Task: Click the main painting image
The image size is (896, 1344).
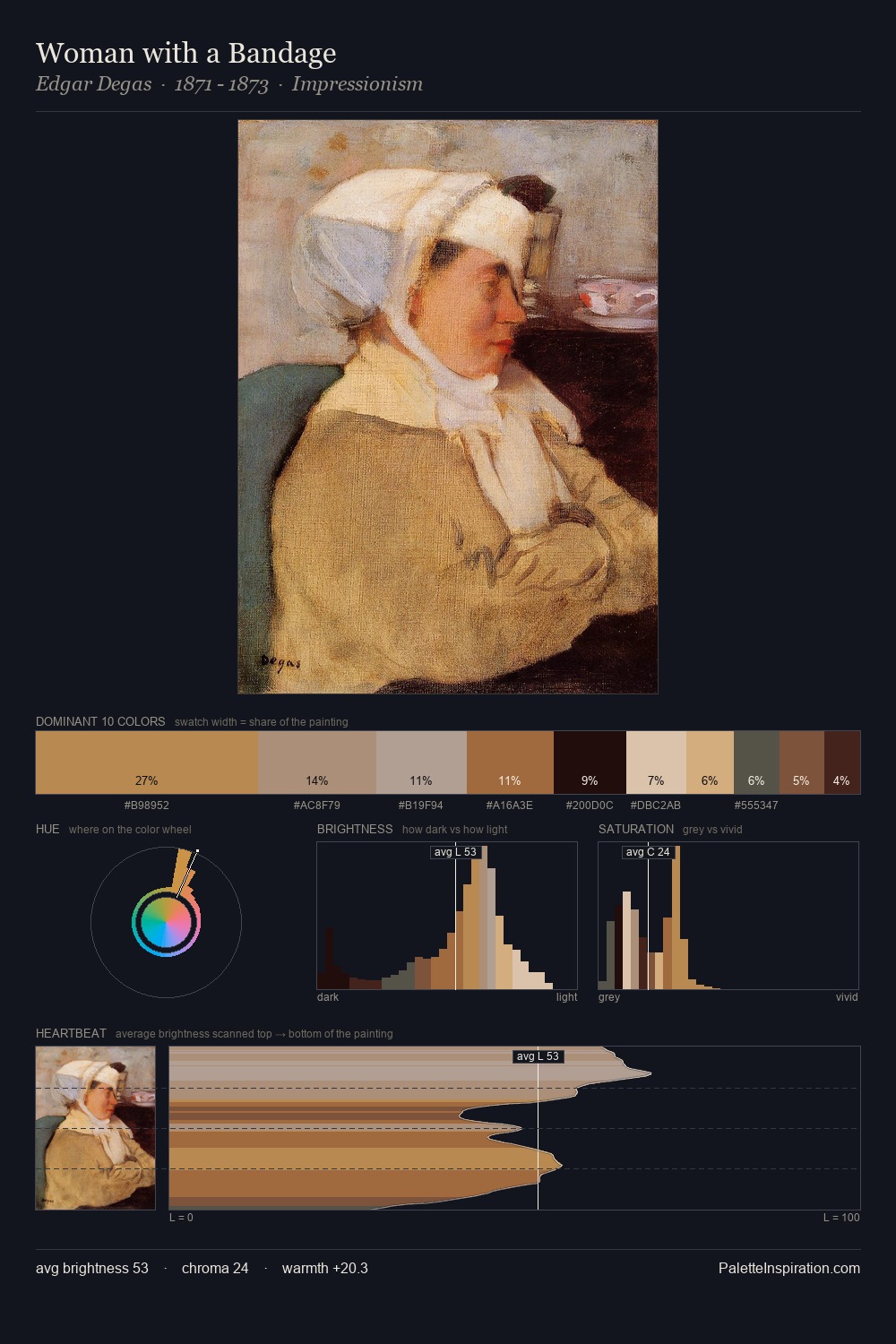Action: click(x=448, y=407)
